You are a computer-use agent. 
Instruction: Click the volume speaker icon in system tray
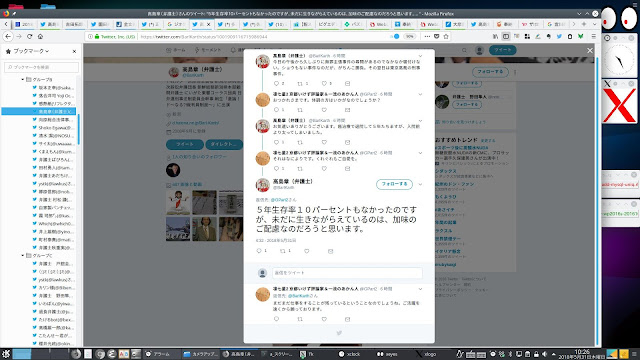(544, 354)
